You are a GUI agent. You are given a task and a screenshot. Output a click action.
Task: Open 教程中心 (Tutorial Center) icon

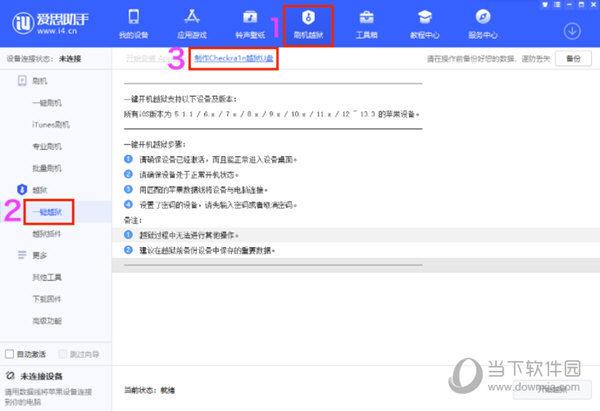(424, 25)
